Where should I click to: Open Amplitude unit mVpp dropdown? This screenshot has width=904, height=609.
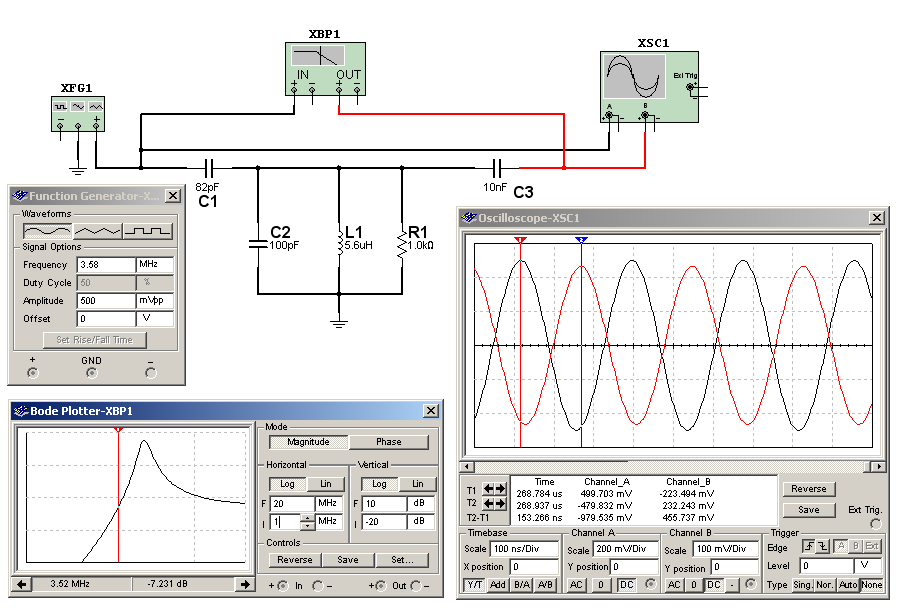pos(154,301)
